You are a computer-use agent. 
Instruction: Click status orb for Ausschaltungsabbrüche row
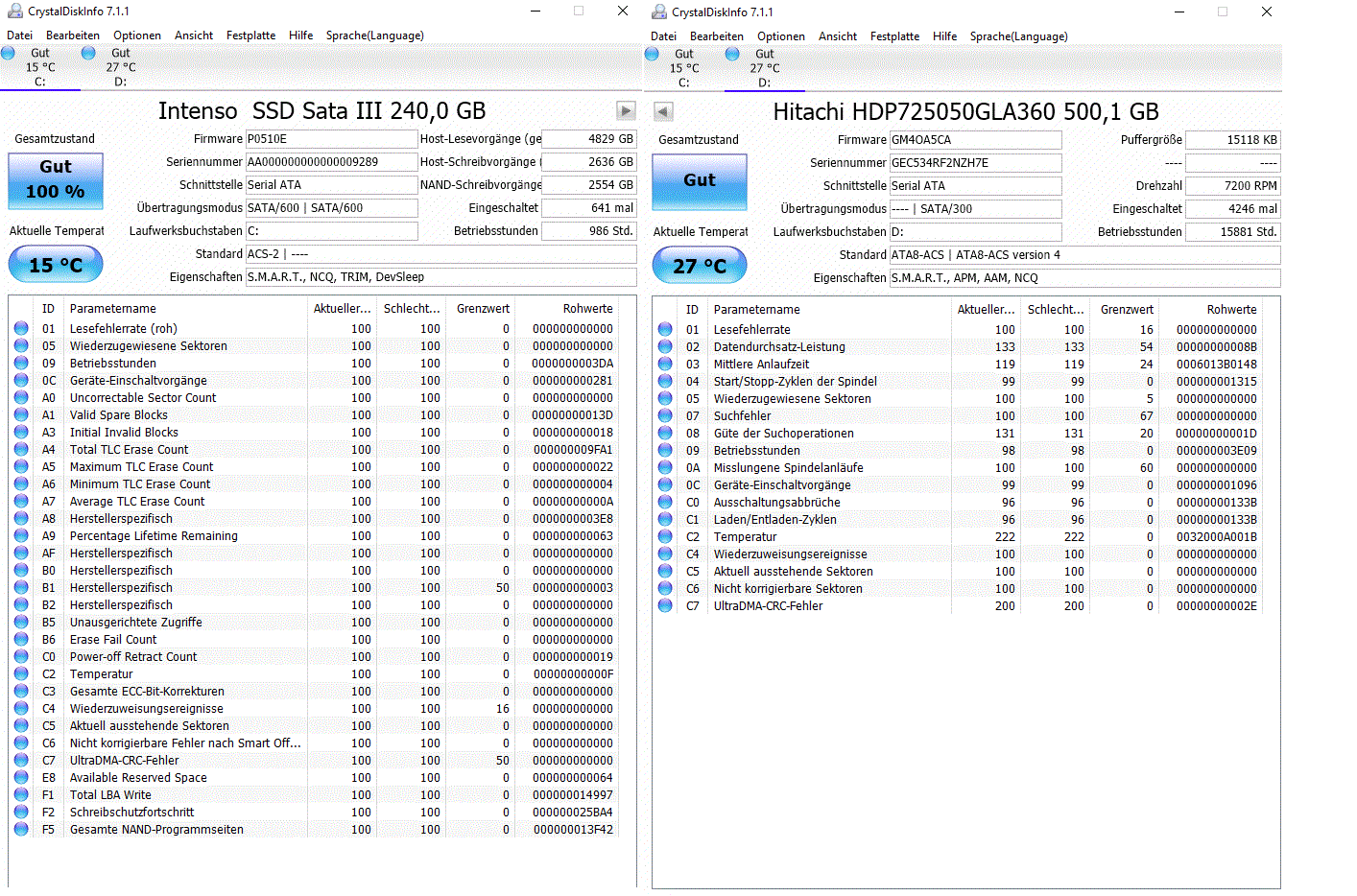[665, 503]
